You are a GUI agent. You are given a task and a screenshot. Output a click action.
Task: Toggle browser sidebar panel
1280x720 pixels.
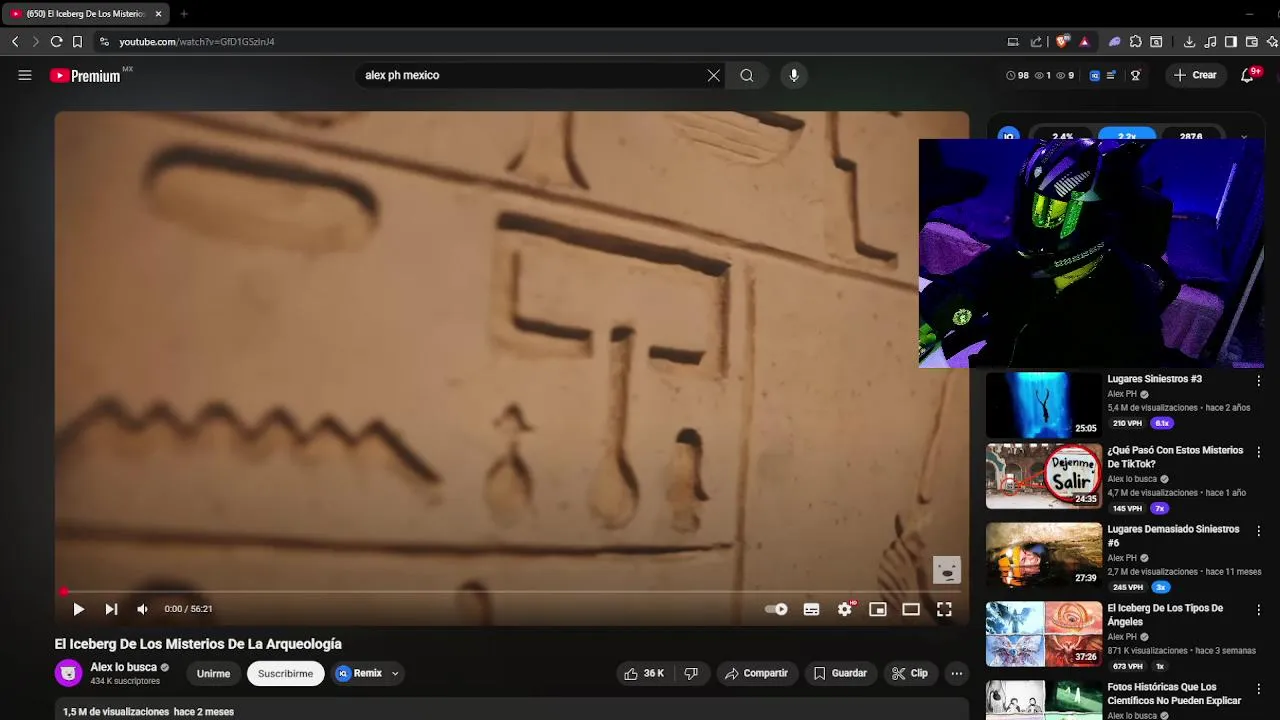(1231, 41)
